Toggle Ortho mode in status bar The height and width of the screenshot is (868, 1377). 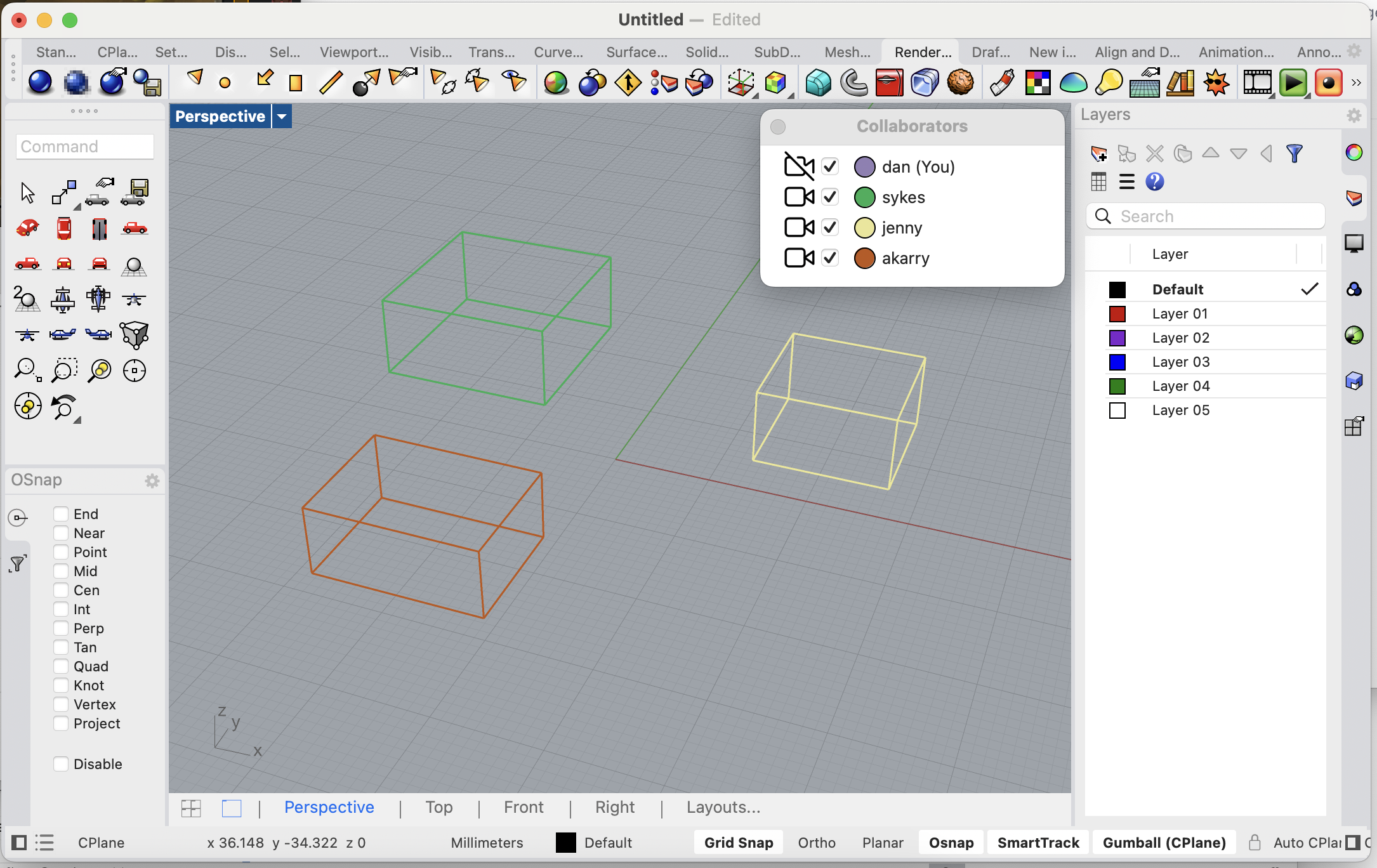tap(817, 843)
